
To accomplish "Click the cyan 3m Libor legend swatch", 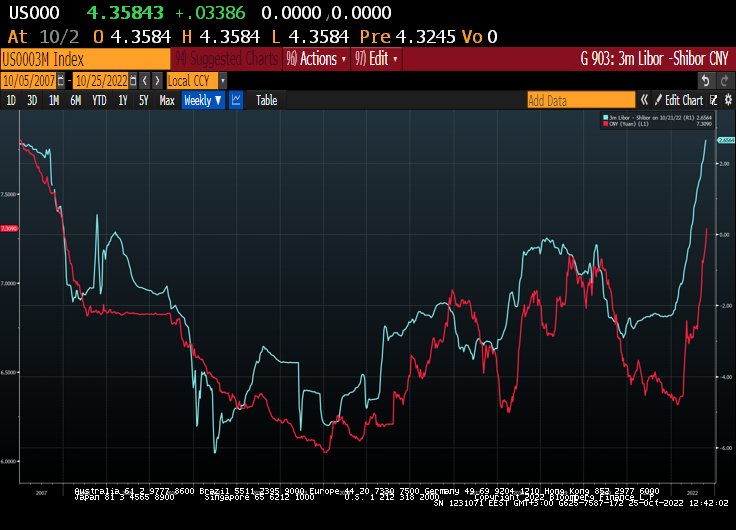I will 606,117.
